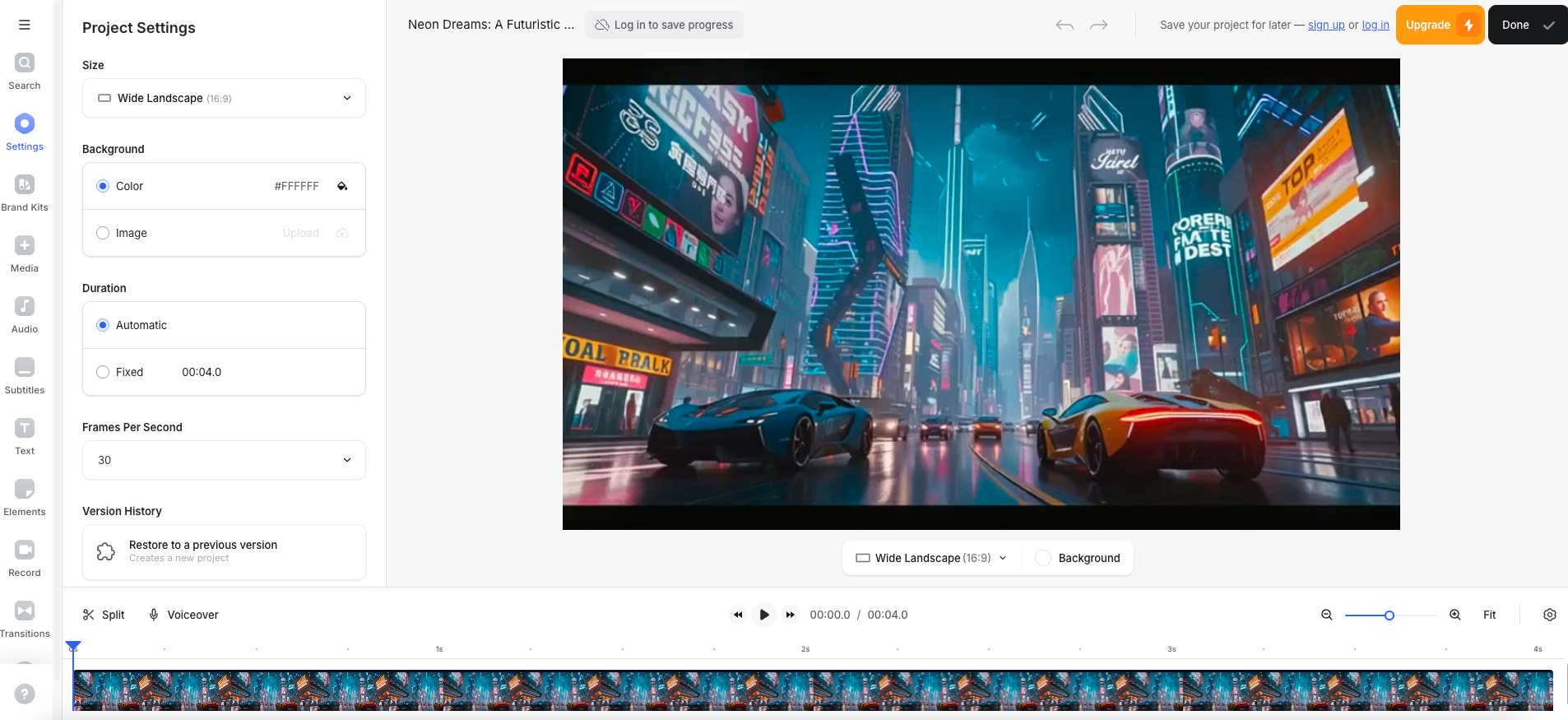Click the video preview canvas
The image size is (1568, 720).
tap(981, 294)
